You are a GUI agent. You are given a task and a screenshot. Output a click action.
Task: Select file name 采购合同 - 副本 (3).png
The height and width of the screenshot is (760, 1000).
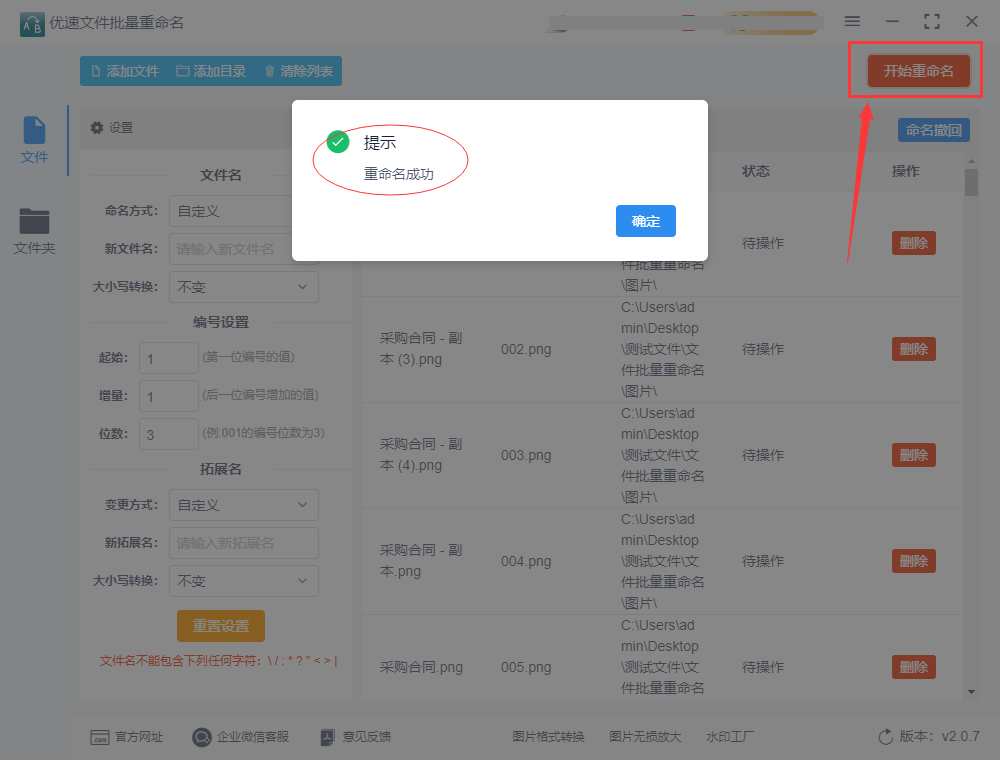[x=421, y=349]
